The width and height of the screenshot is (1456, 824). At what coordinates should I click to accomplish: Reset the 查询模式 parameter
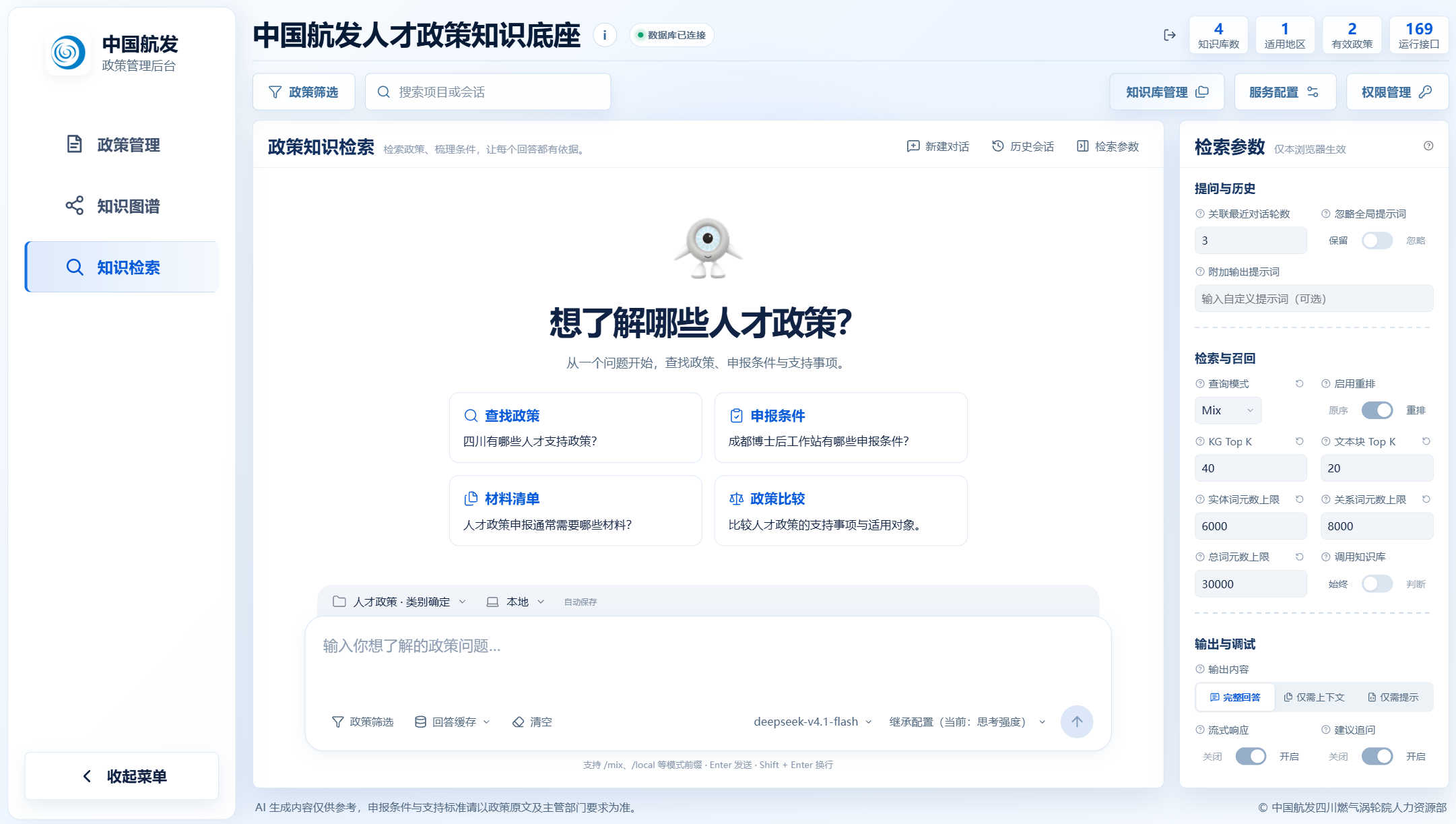(1299, 383)
